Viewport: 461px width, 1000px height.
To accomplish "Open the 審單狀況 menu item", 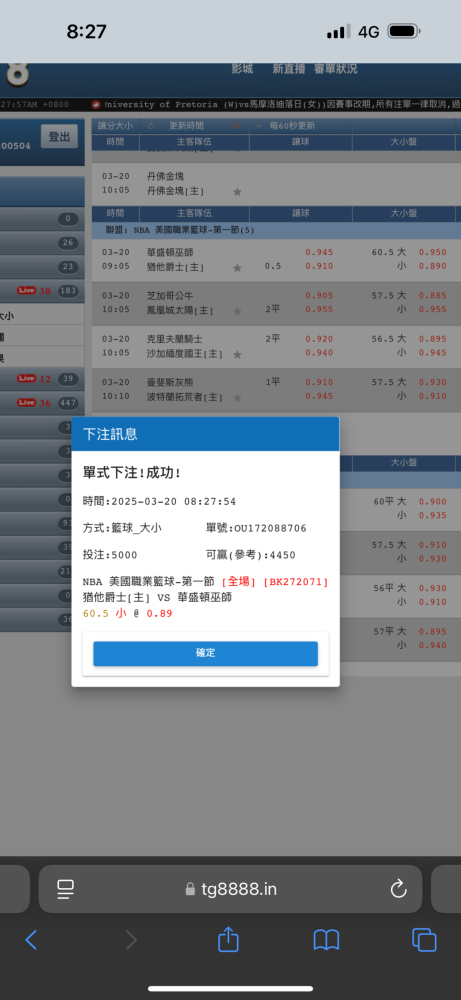I will [x=335, y=68].
